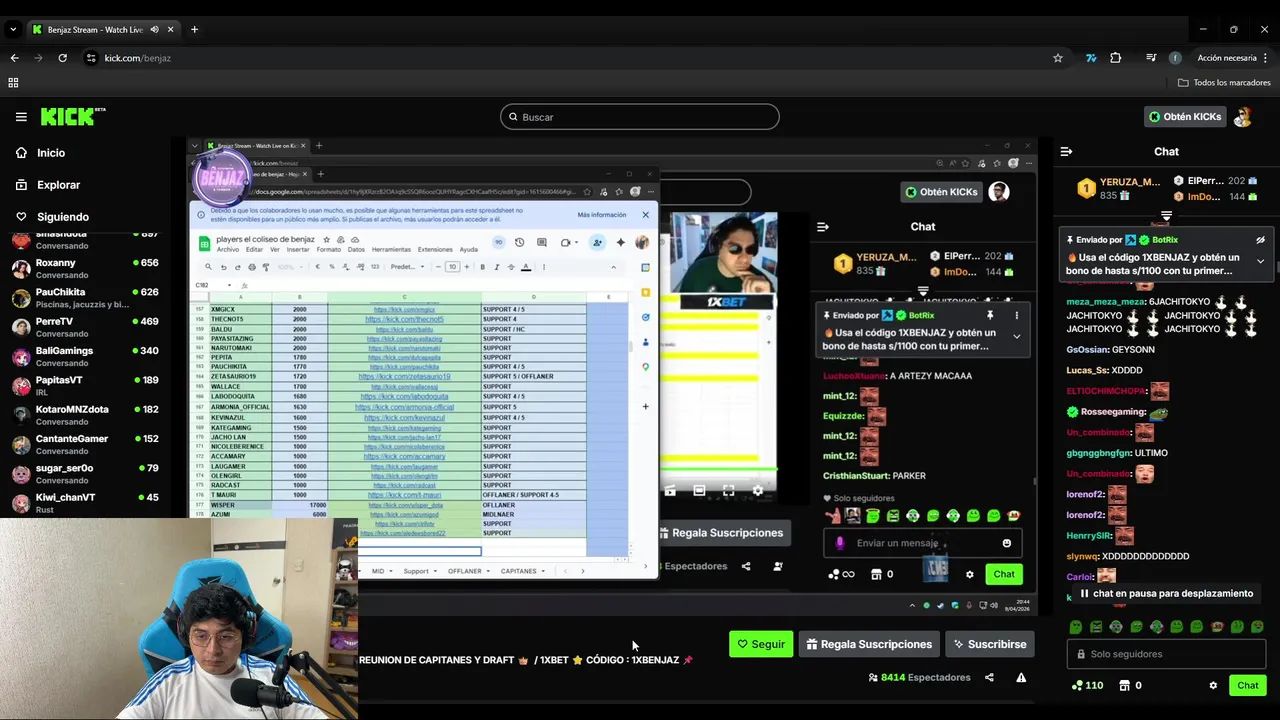Open the Kick hamburger sidebar menu
Screen dimensions: 1280x720
[x=21, y=117]
